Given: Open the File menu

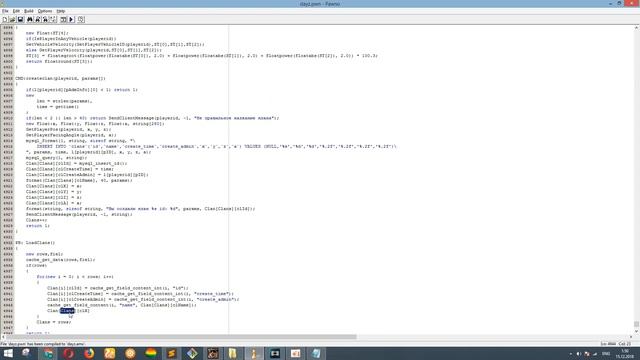Looking at the screenshot, I should pos(5,11).
